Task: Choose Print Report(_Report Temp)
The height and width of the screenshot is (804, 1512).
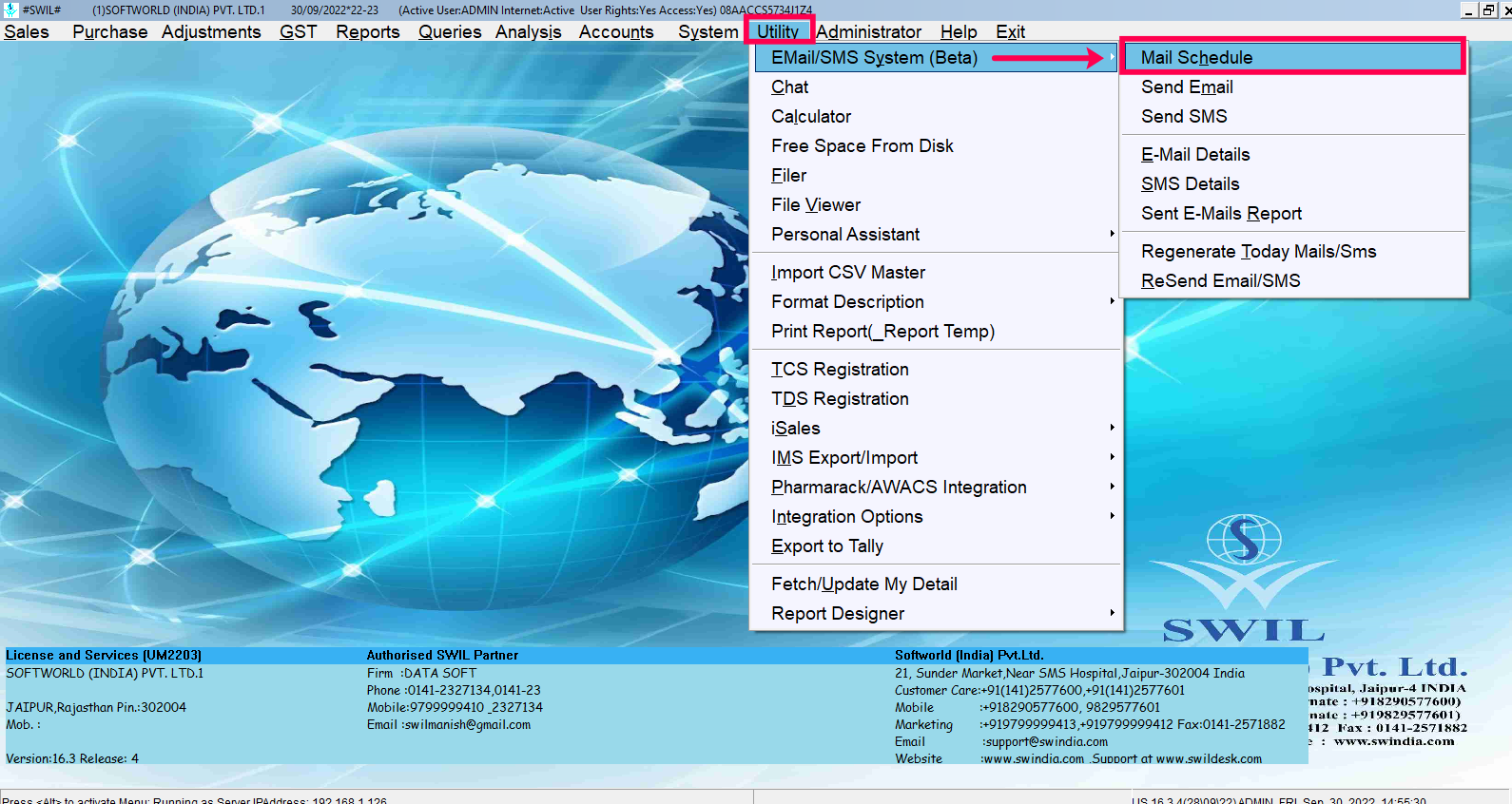Action: [936, 331]
